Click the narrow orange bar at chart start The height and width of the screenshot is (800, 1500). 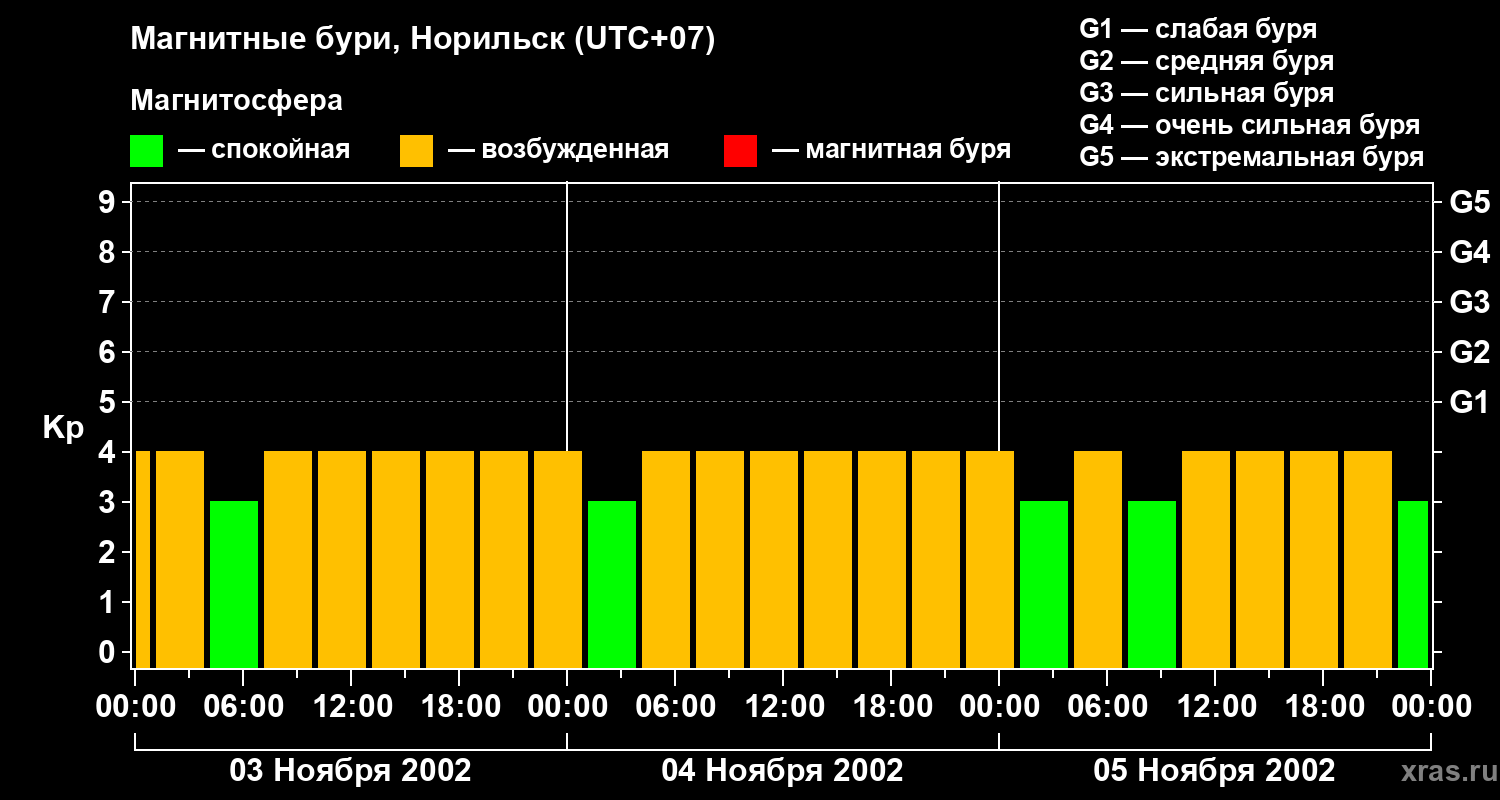[x=142, y=559]
